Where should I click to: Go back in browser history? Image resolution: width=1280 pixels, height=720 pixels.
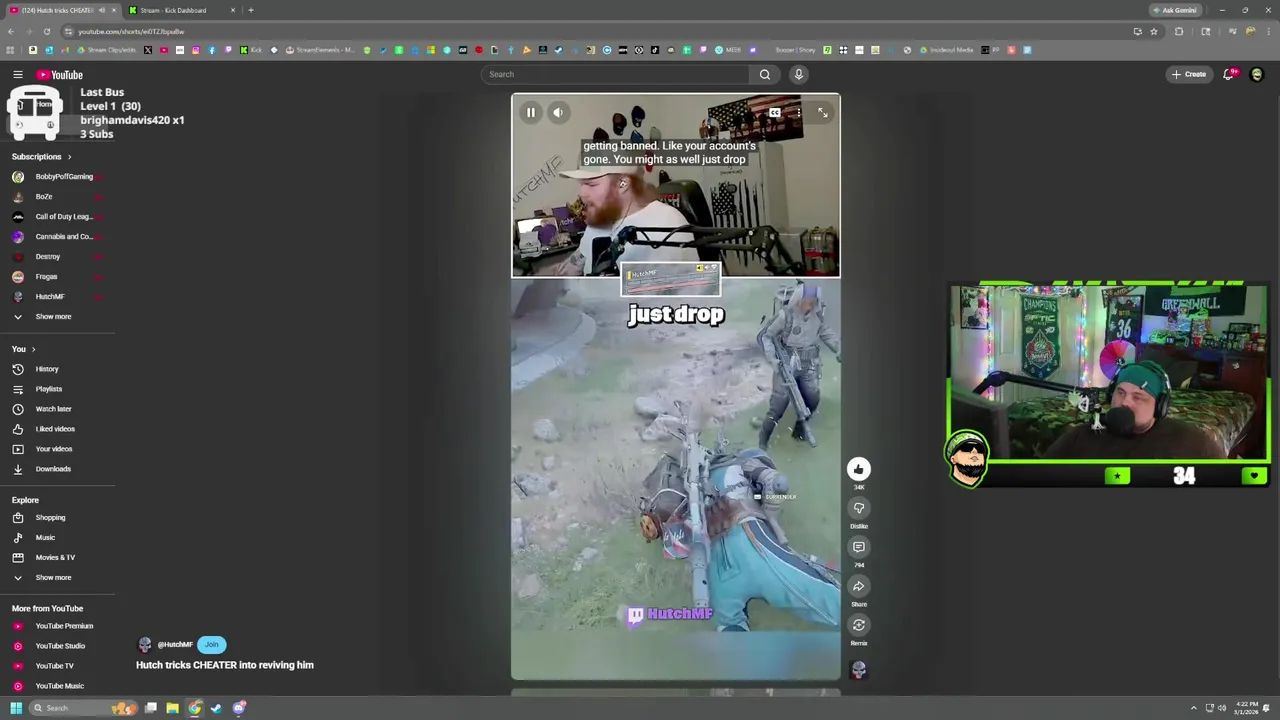pos(11,32)
